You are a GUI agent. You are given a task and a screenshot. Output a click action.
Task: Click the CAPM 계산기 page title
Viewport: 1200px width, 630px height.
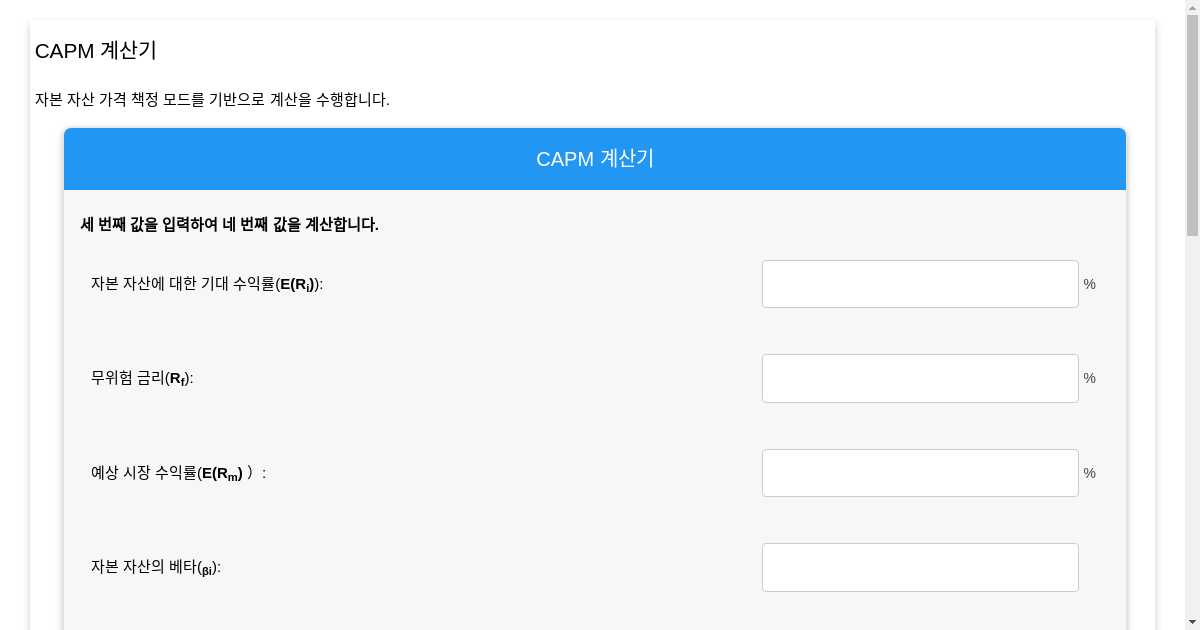(96, 51)
